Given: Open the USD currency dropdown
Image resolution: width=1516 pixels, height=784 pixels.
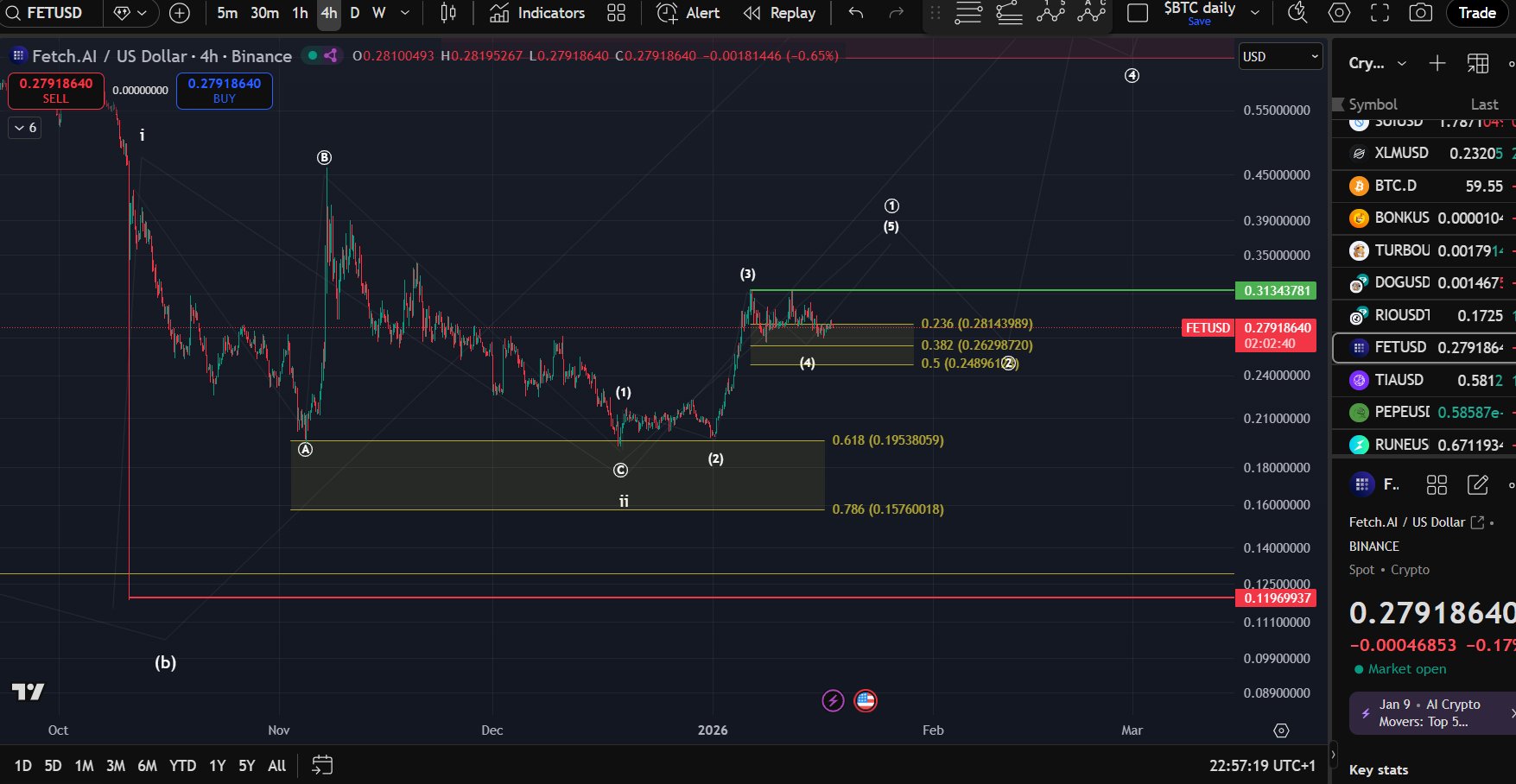Looking at the screenshot, I should (1279, 56).
